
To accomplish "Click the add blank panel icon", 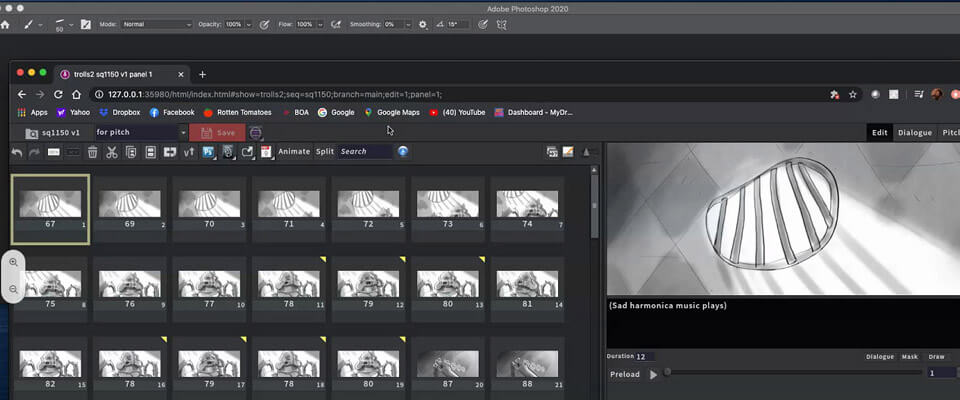I will pos(54,152).
